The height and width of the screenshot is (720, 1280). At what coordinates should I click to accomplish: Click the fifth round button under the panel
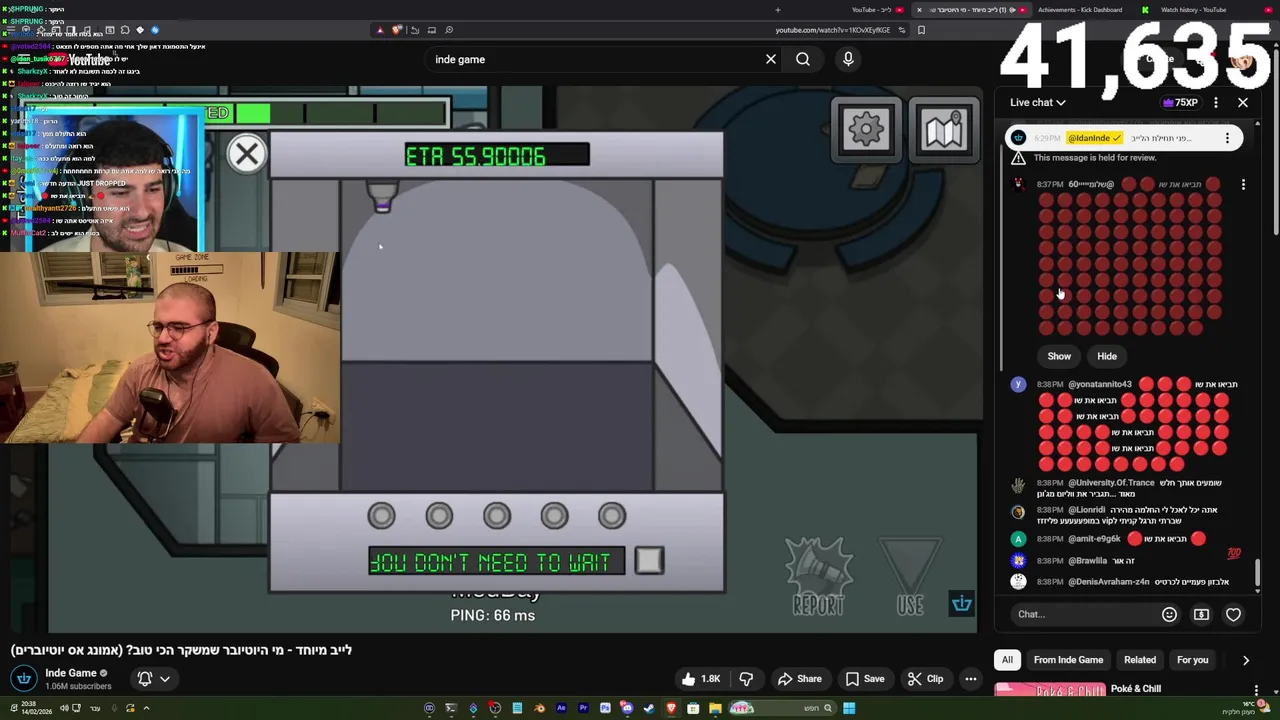coord(611,515)
